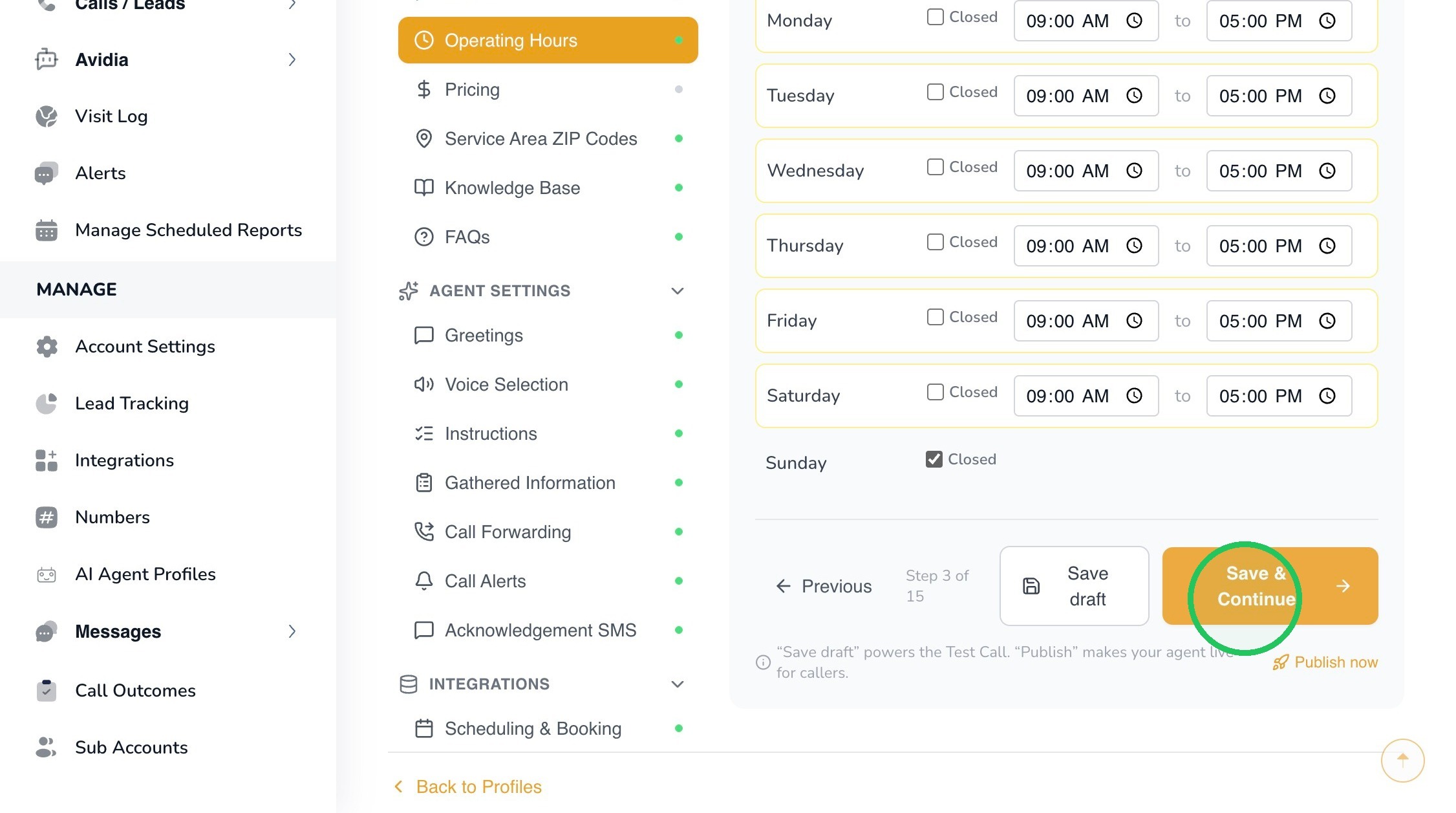Edit Tuesday closing time field

click(1279, 96)
